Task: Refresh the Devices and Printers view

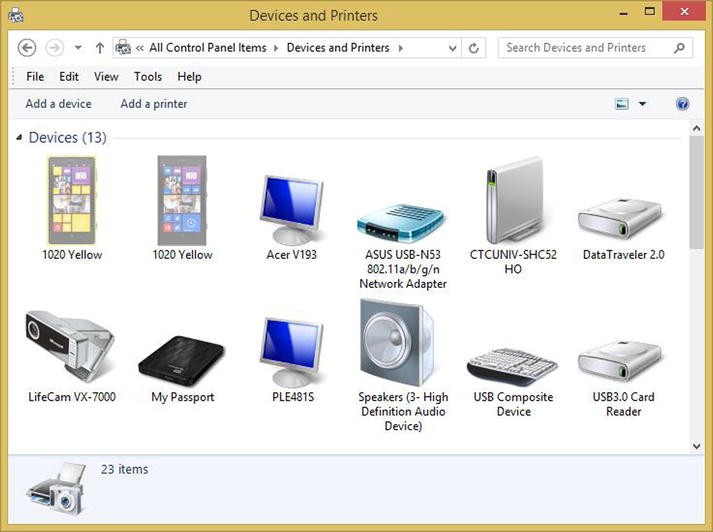Action: pyautogui.click(x=473, y=48)
